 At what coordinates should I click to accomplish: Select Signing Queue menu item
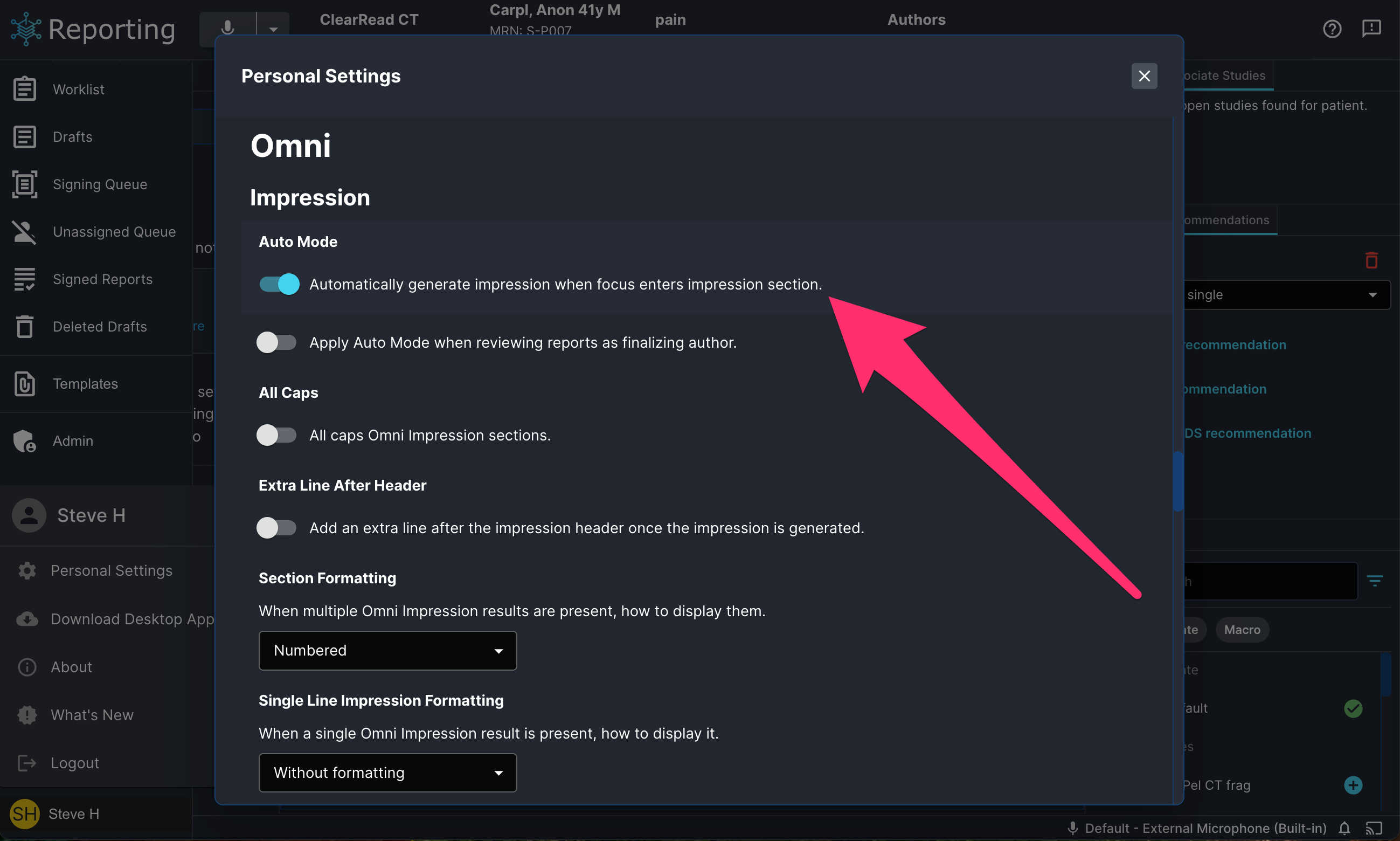100,184
